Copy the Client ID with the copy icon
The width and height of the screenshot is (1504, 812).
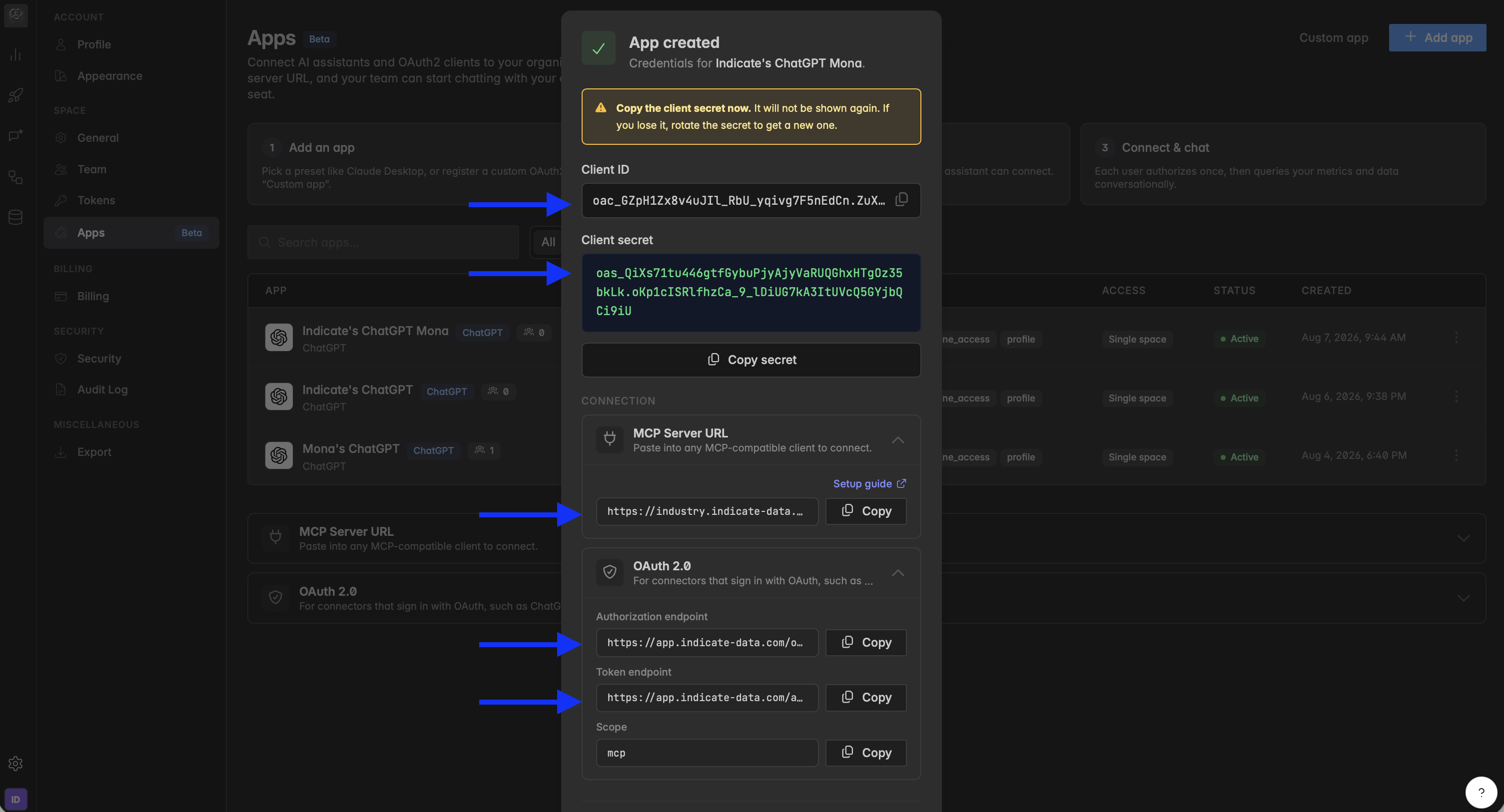click(x=901, y=199)
